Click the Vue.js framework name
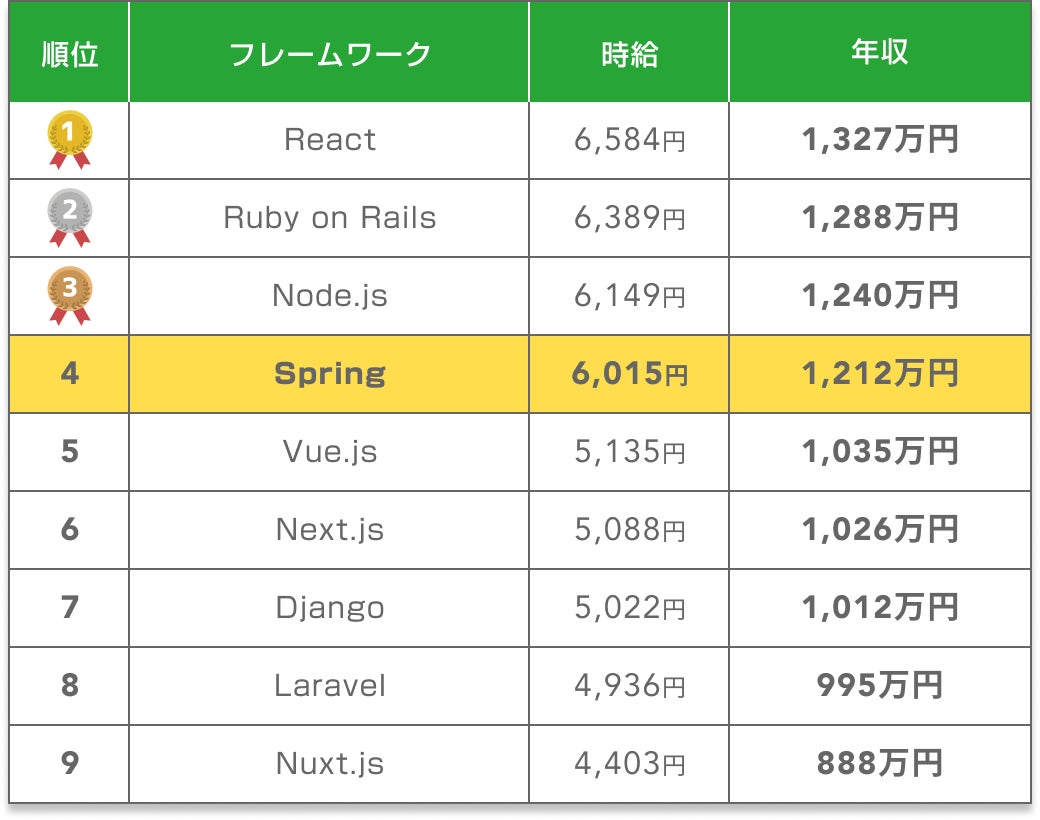1040x820 pixels. 330,452
